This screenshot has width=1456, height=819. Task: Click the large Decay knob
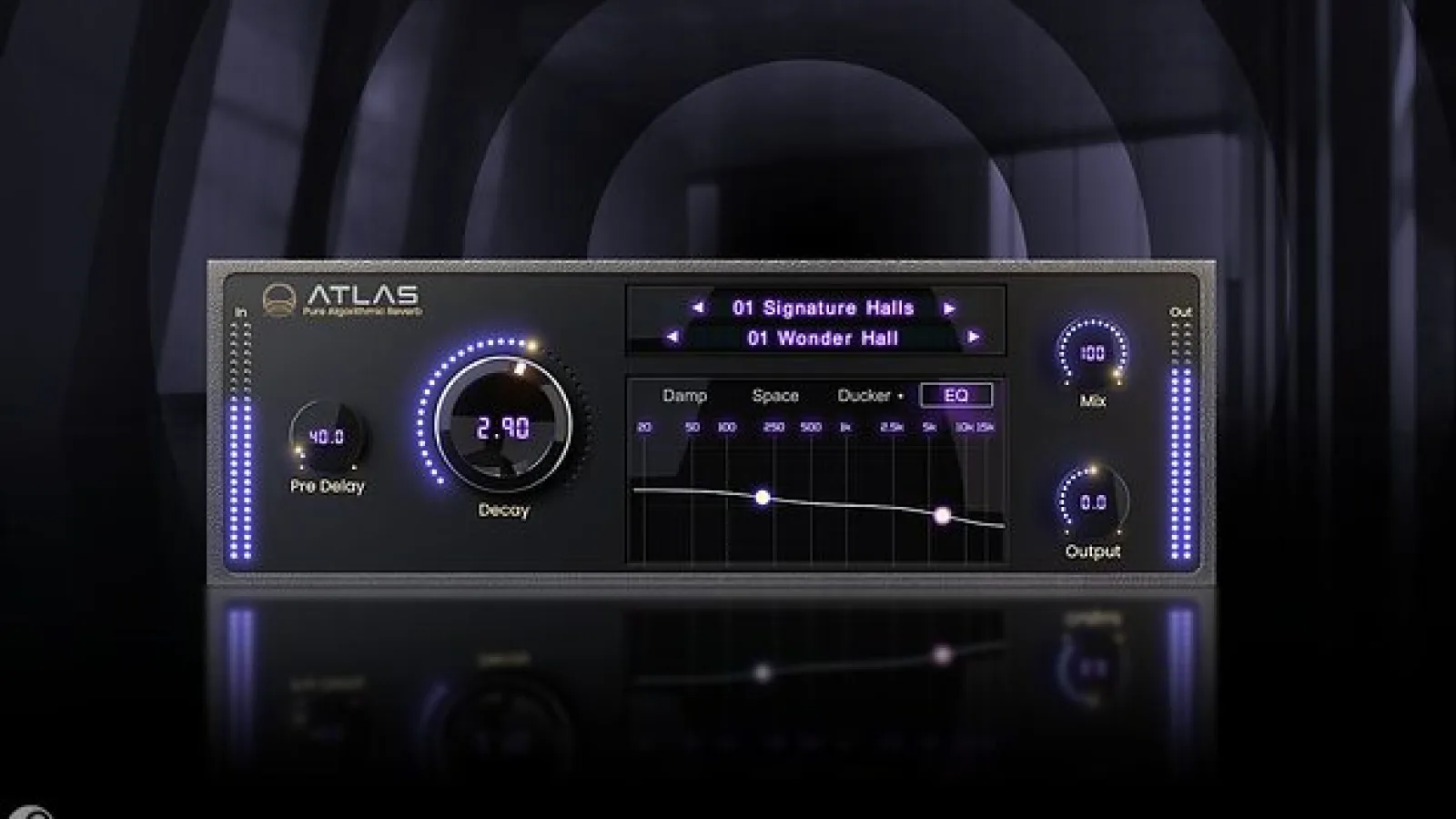click(x=503, y=425)
